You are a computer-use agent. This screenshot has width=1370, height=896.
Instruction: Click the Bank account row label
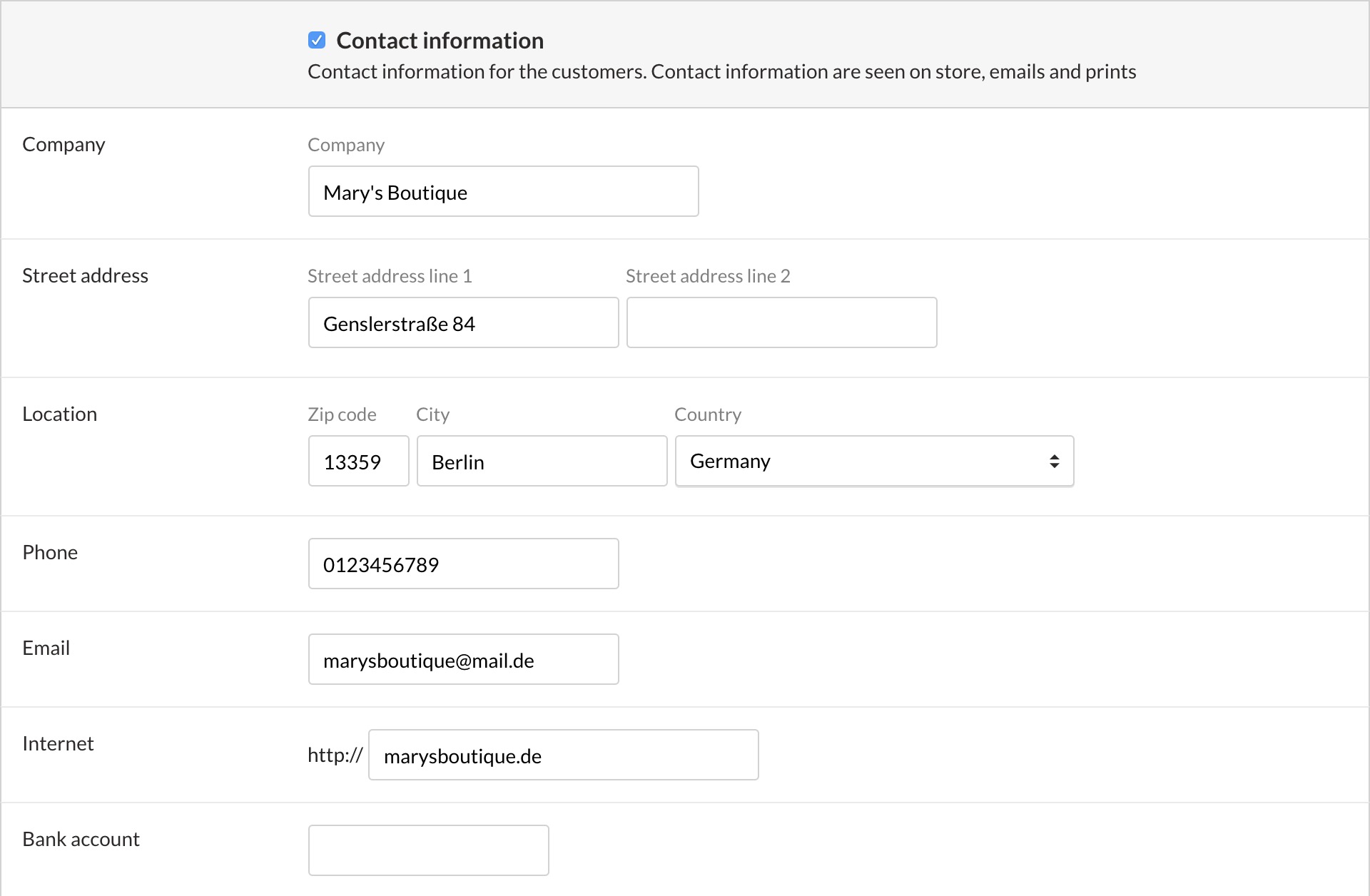pyautogui.click(x=81, y=839)
